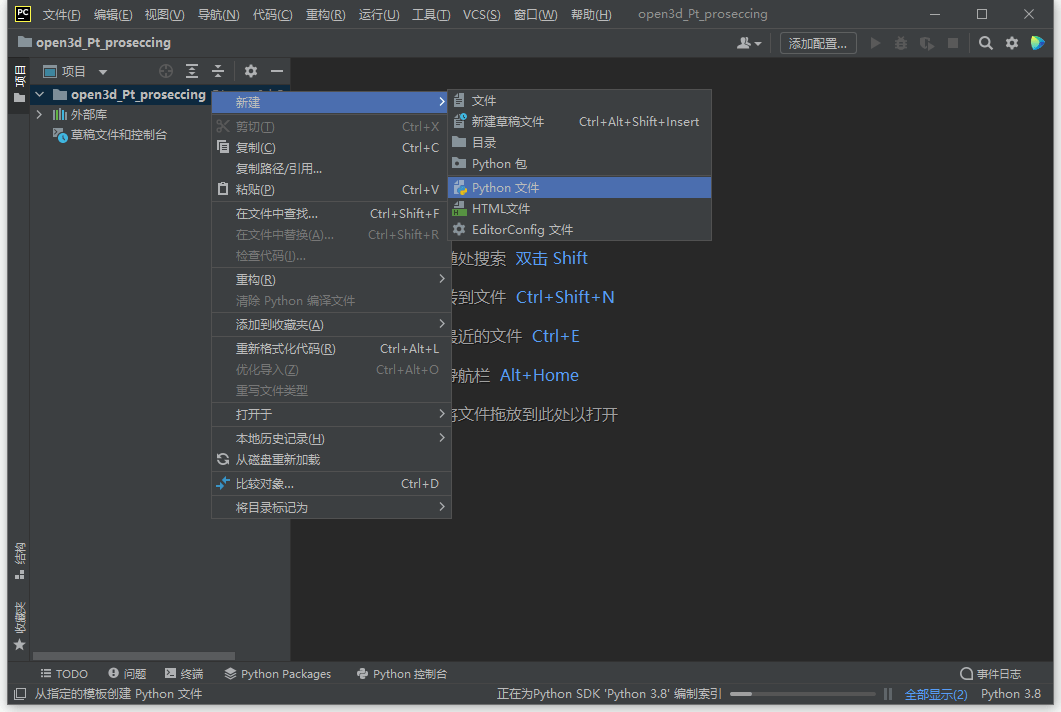Click the expand all icon in project panel
The width and height of the screenshot is (1061, 712).
[x=192, y=71]
